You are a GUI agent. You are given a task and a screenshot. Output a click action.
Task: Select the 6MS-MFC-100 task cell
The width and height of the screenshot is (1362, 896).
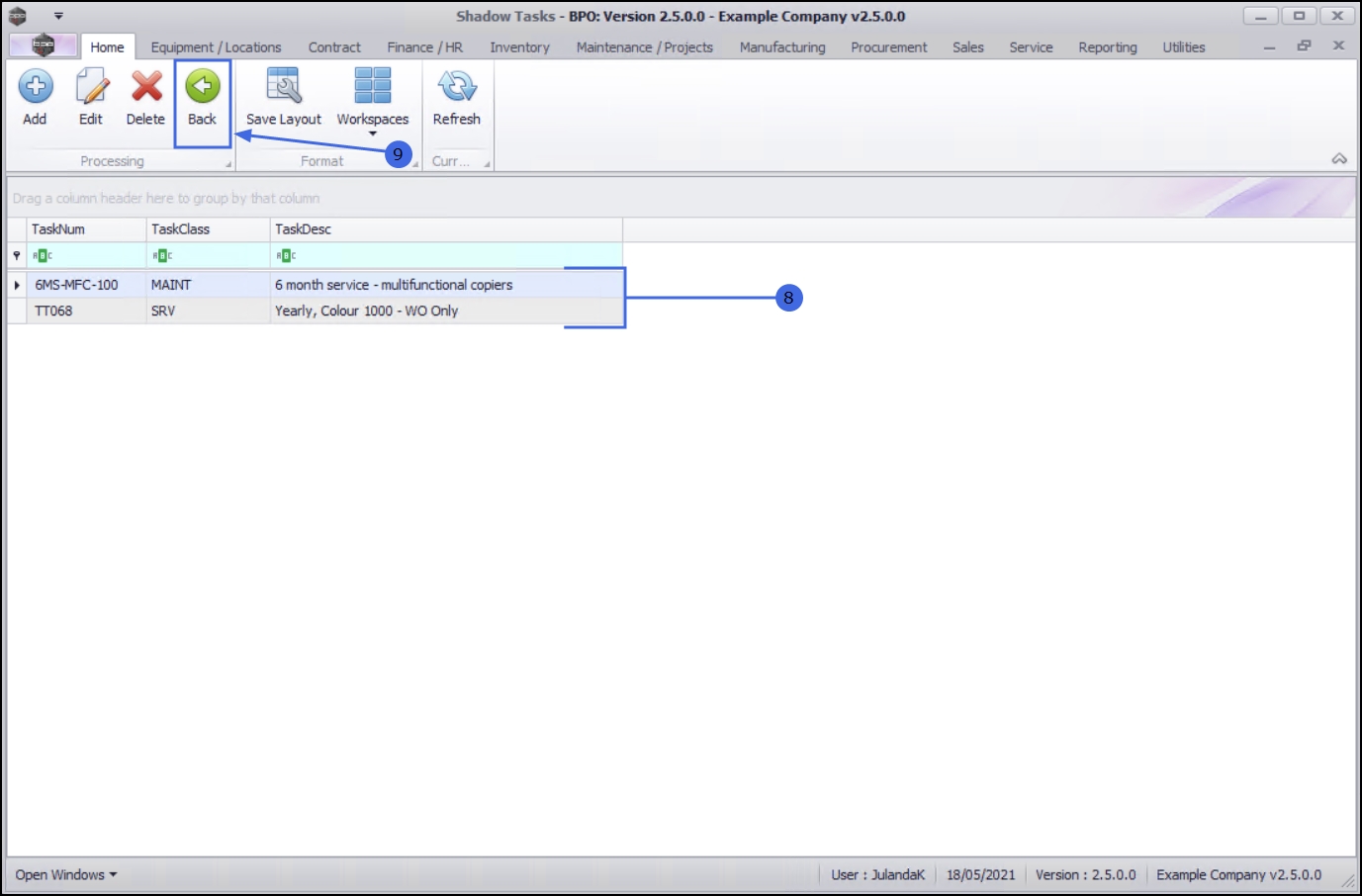coord(87,285)
